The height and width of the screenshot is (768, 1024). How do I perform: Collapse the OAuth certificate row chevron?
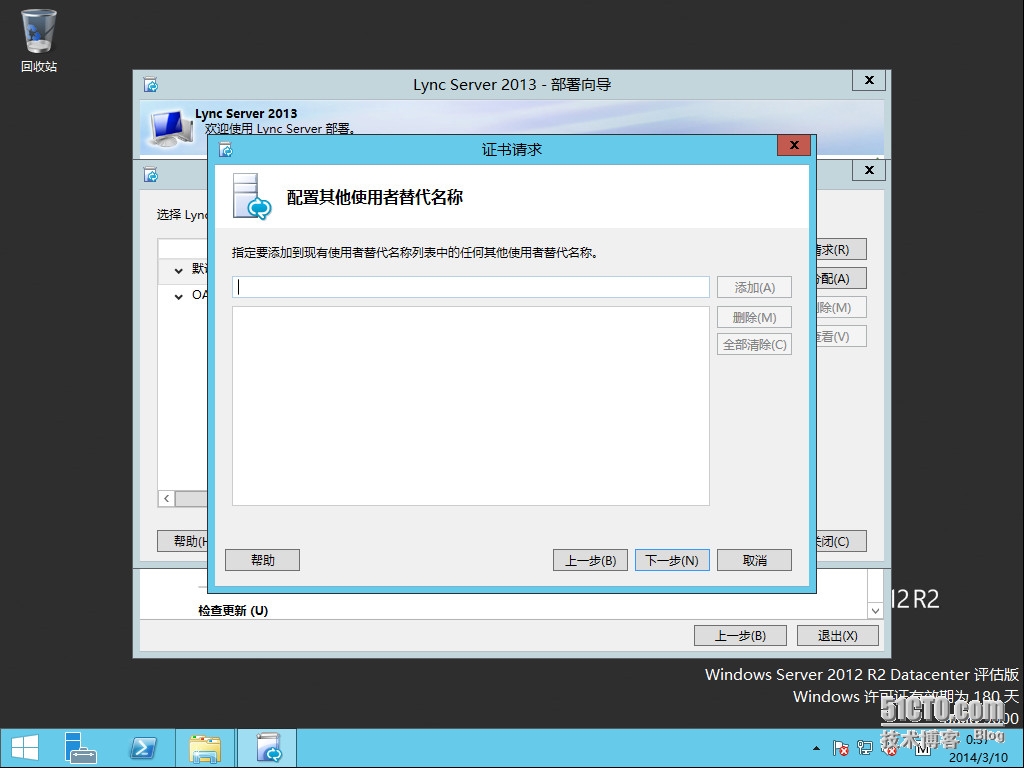pos(178,296)
